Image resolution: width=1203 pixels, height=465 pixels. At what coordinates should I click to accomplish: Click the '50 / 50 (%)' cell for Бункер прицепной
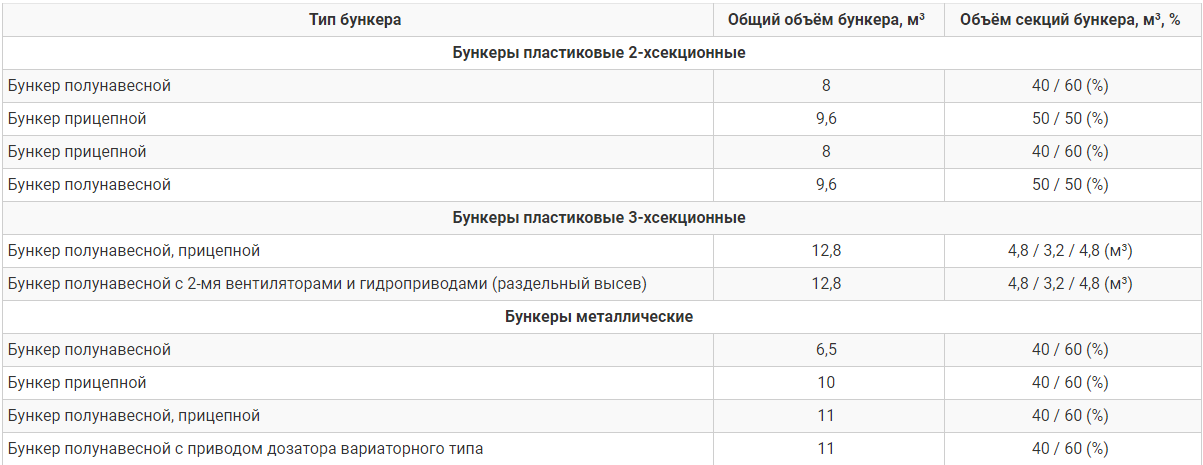(1070, 119)
